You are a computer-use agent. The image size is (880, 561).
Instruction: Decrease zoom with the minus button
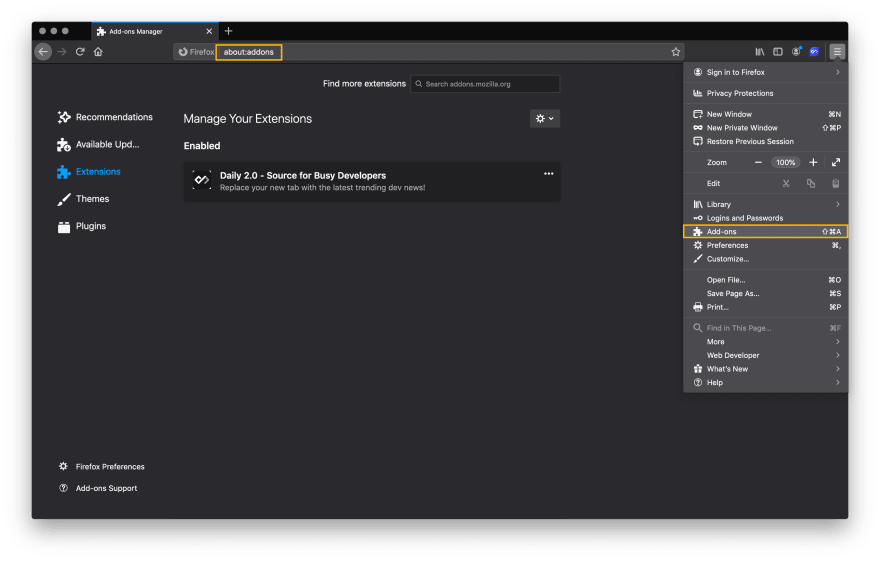tap(758, 162)
